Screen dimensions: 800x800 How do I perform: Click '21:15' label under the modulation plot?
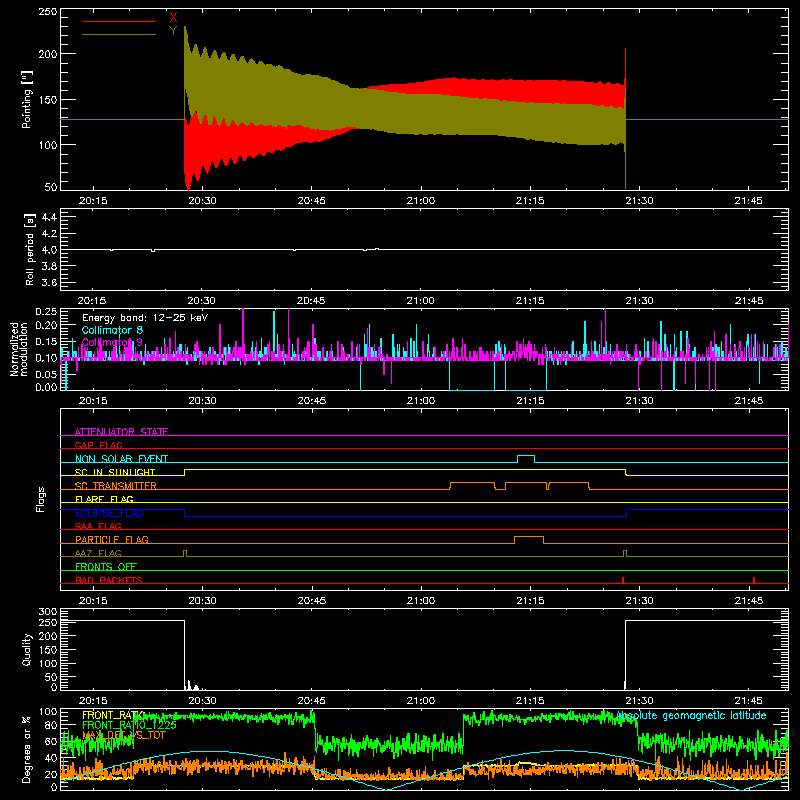(530, 401)
